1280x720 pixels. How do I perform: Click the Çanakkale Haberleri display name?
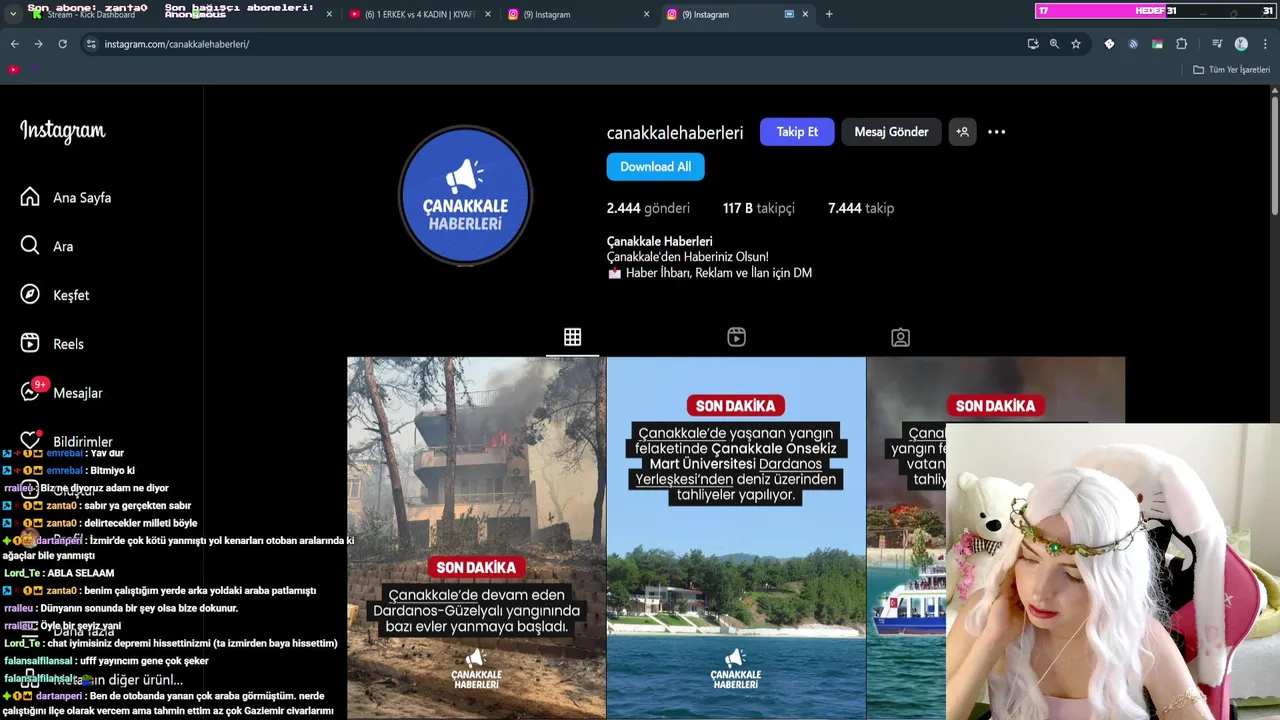660,241
